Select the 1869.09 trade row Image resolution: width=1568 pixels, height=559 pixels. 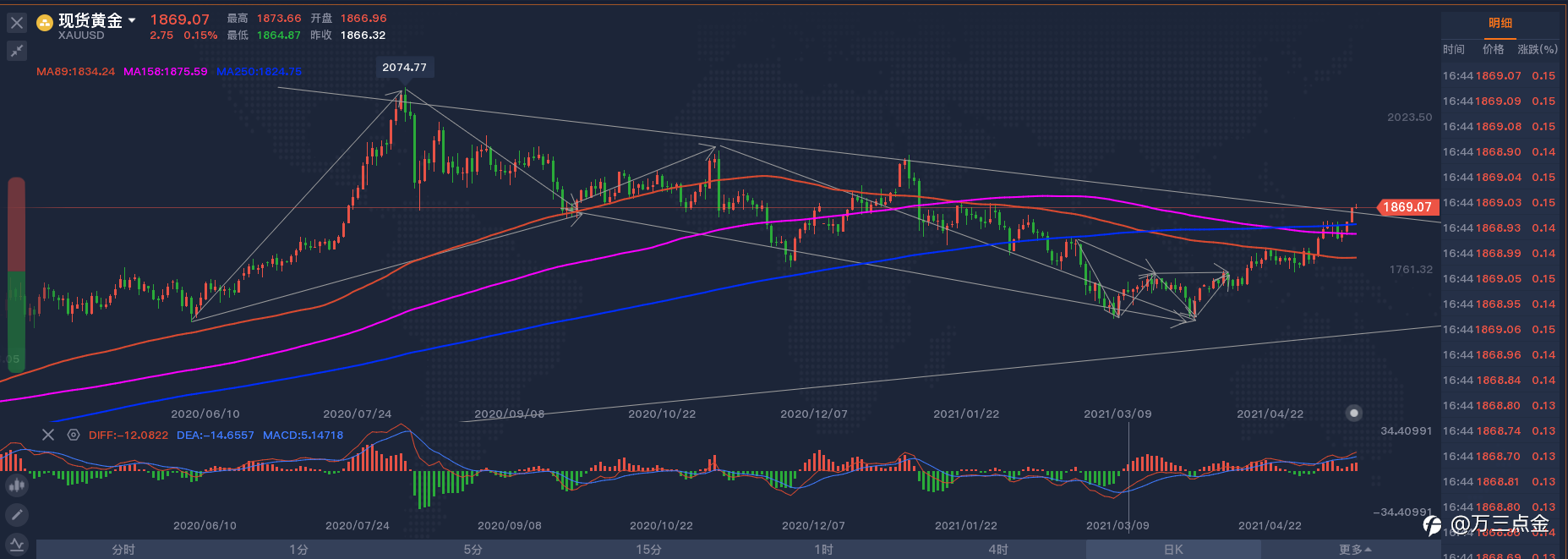(x=1500, y=101)
